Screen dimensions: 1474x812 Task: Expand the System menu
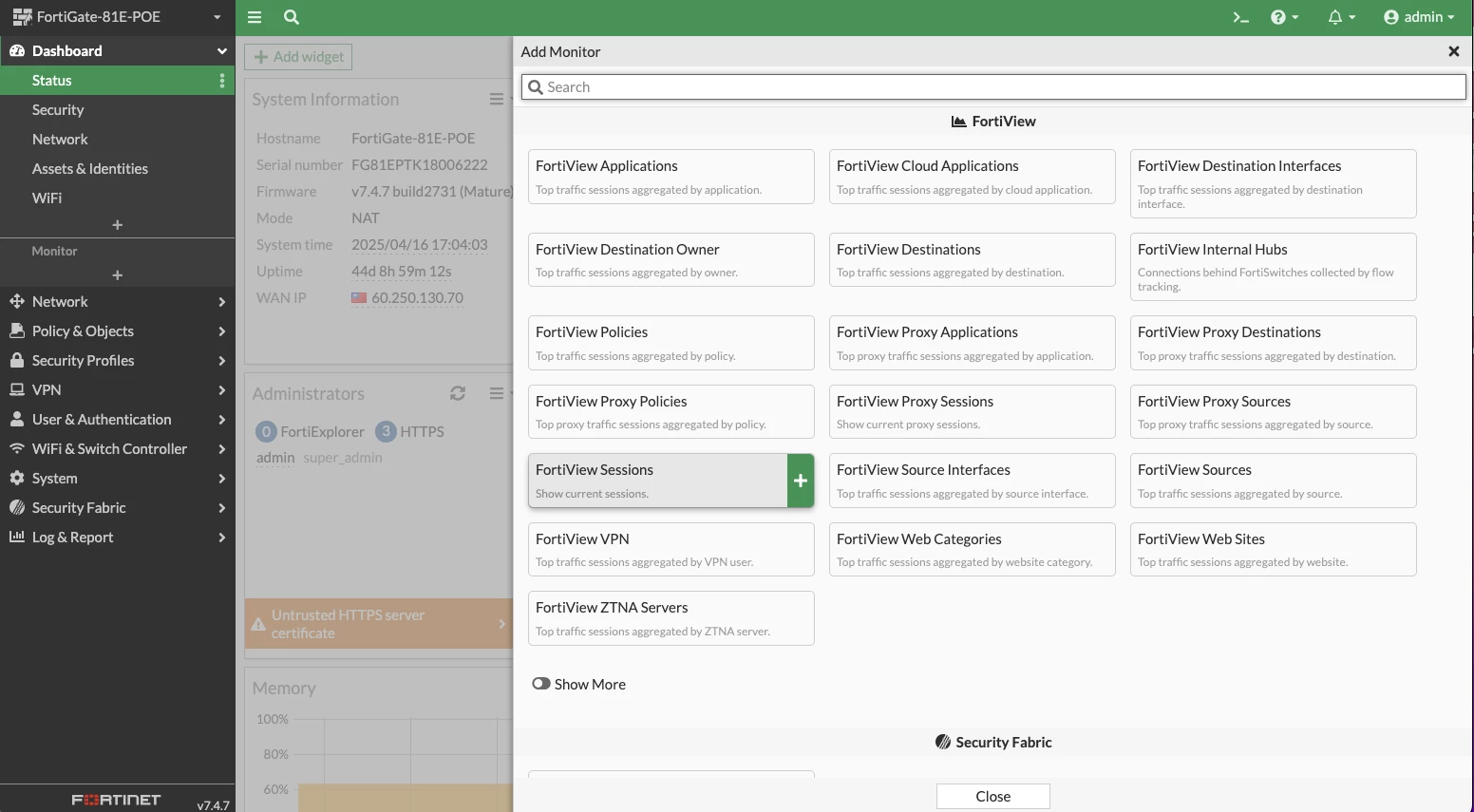(x=118, y=479)
